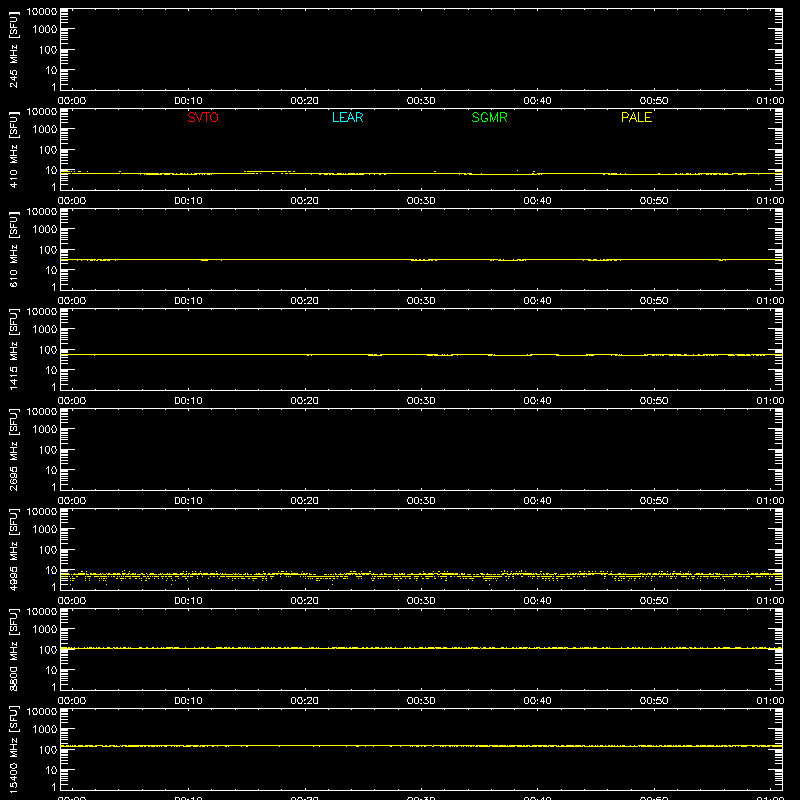Image resolution: width=800 pixels, height=800 pixels.
Task: Select the 15400 MHz [SFU] axis label
Action: [x=13, y=749]
